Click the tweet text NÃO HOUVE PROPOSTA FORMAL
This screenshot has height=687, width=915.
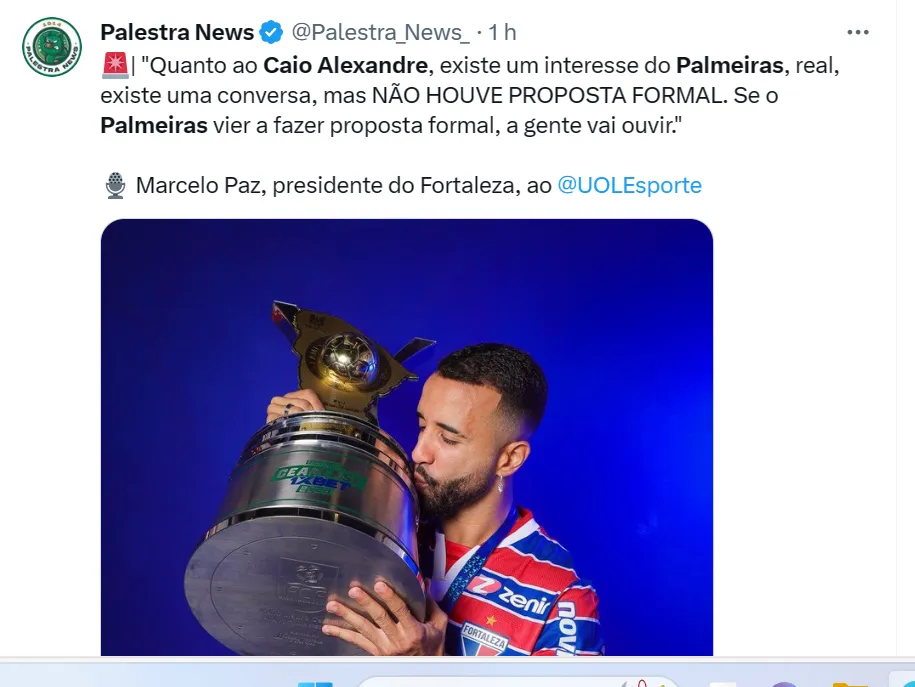(550, 95)
